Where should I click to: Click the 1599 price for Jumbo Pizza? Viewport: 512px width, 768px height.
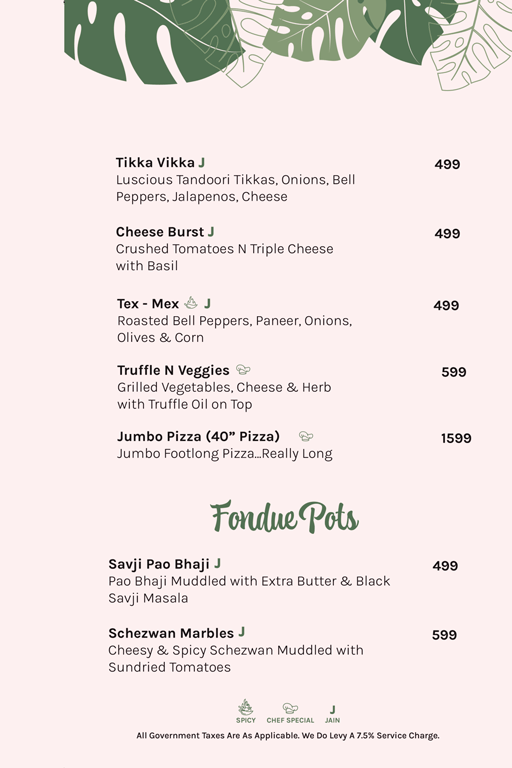point(456,438)
